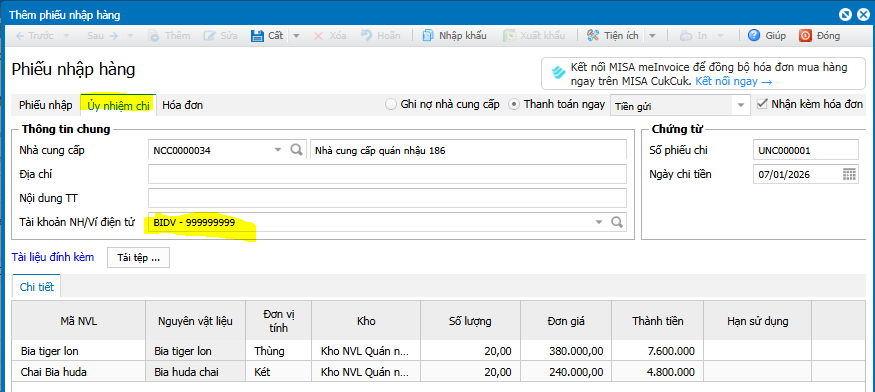Switch to the Phiếu nhập tab
The image size is (875, 392).
click(x=46, y=105)
